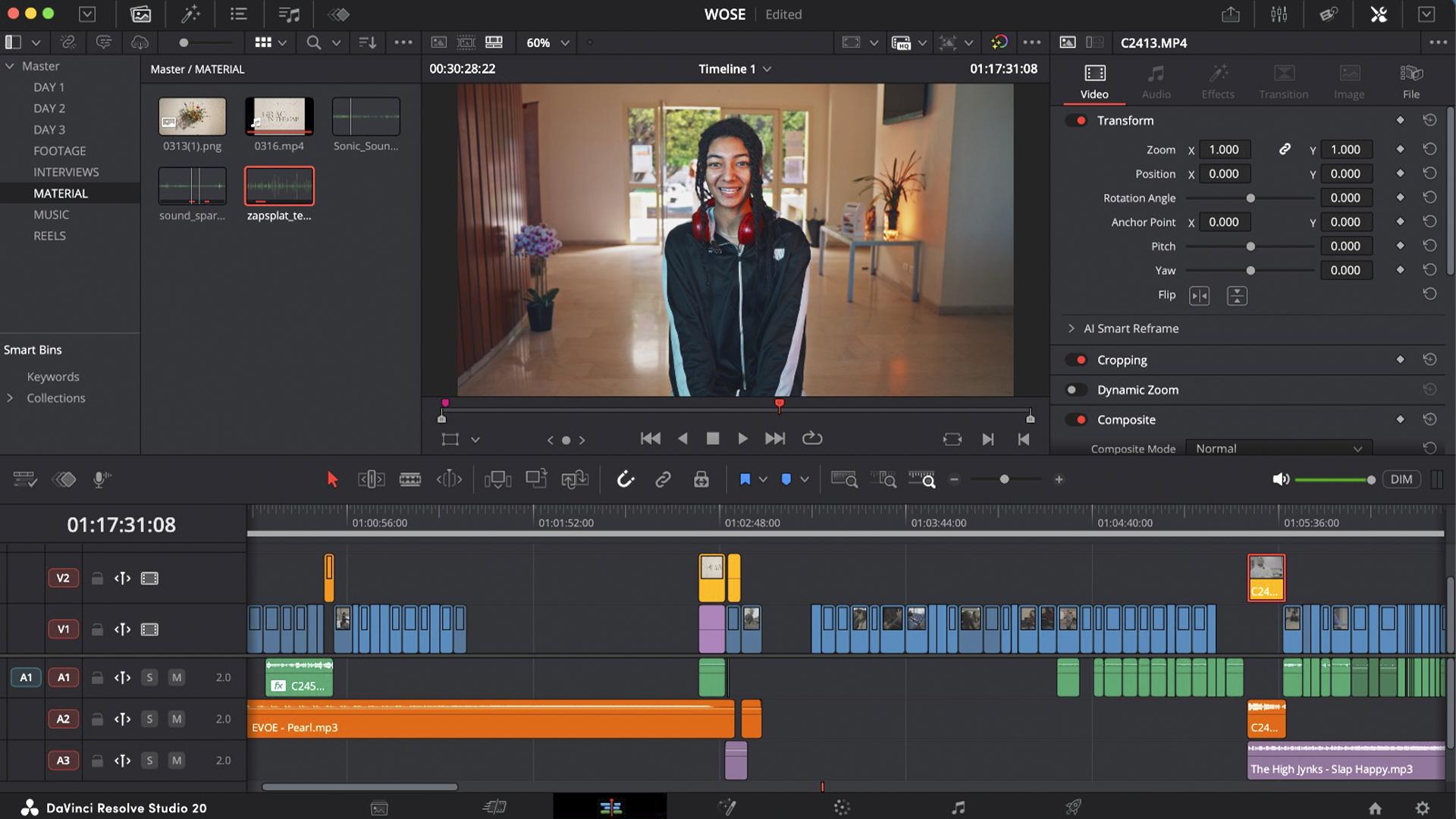Adjust the timeline zoom slider
This screenshot has width=1456, height=819.
(1006, 479)
